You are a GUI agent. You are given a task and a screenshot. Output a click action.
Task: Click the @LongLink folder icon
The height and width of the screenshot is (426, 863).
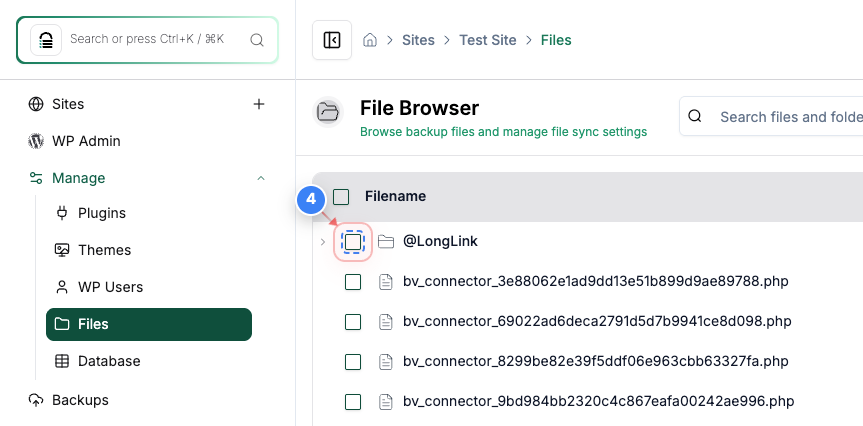[386, 242]
